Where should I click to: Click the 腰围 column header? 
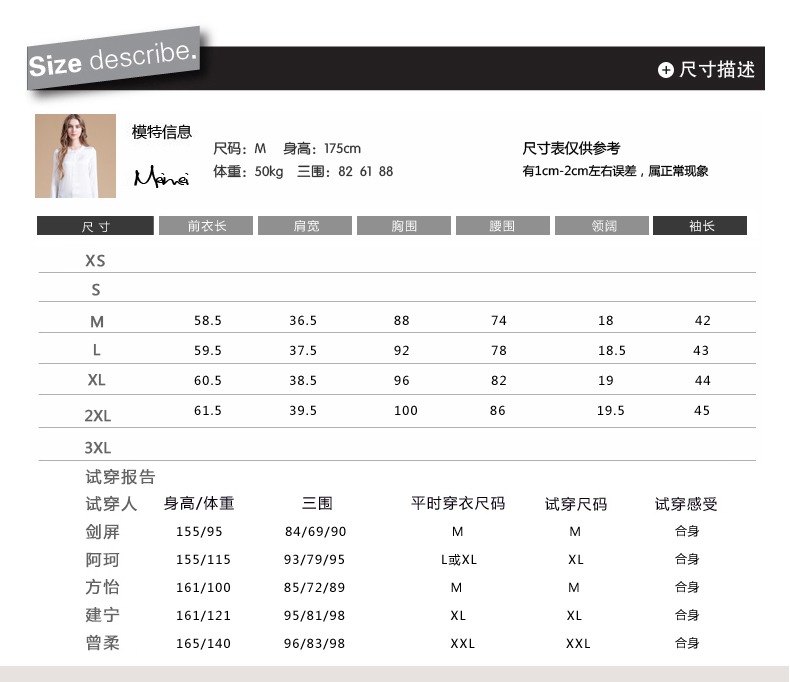tap(502, 226)
